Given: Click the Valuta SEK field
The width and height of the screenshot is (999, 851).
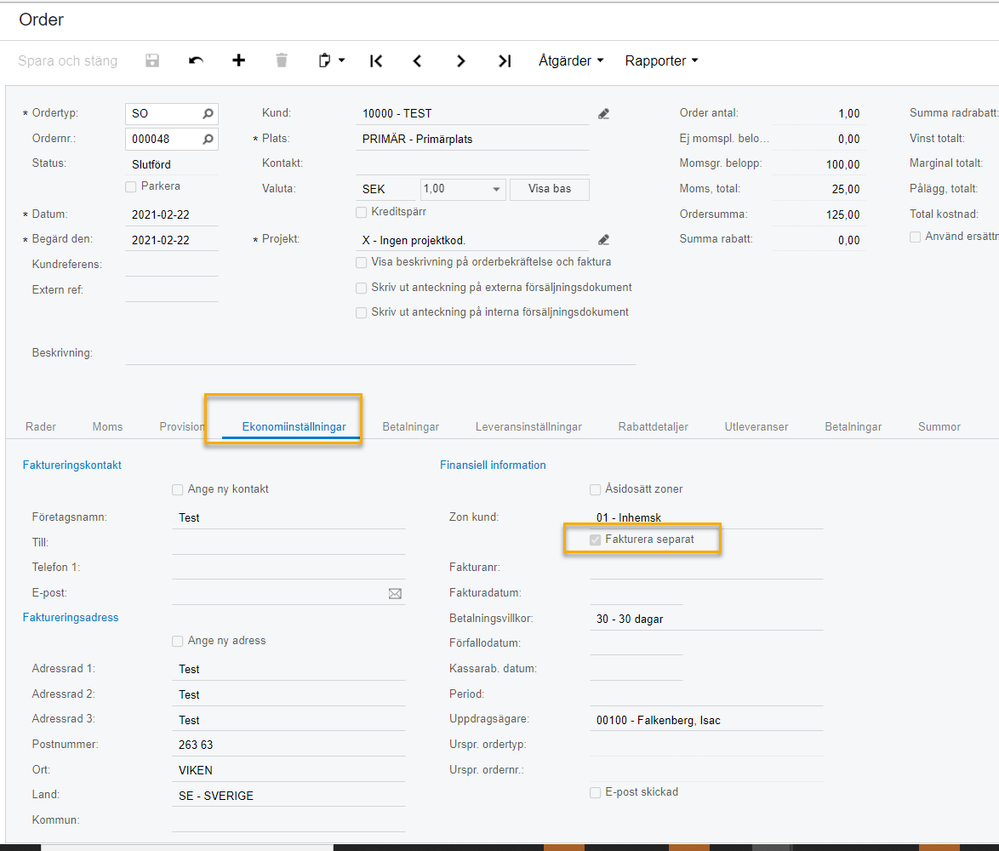Looking at the screenshot, I should (x=387, y=189).
